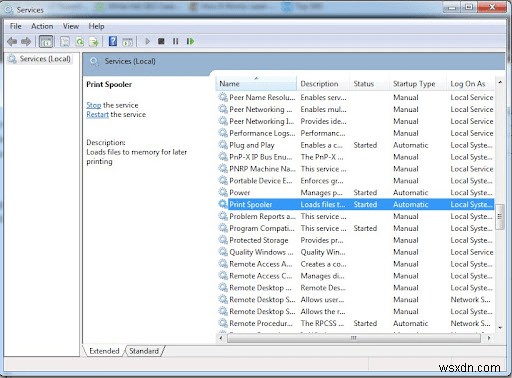This screenshot has width=512, height=378.
Task: Click the horizontal scrollbar right arrow
Action: pyautogui.click(x=489, y=338)
